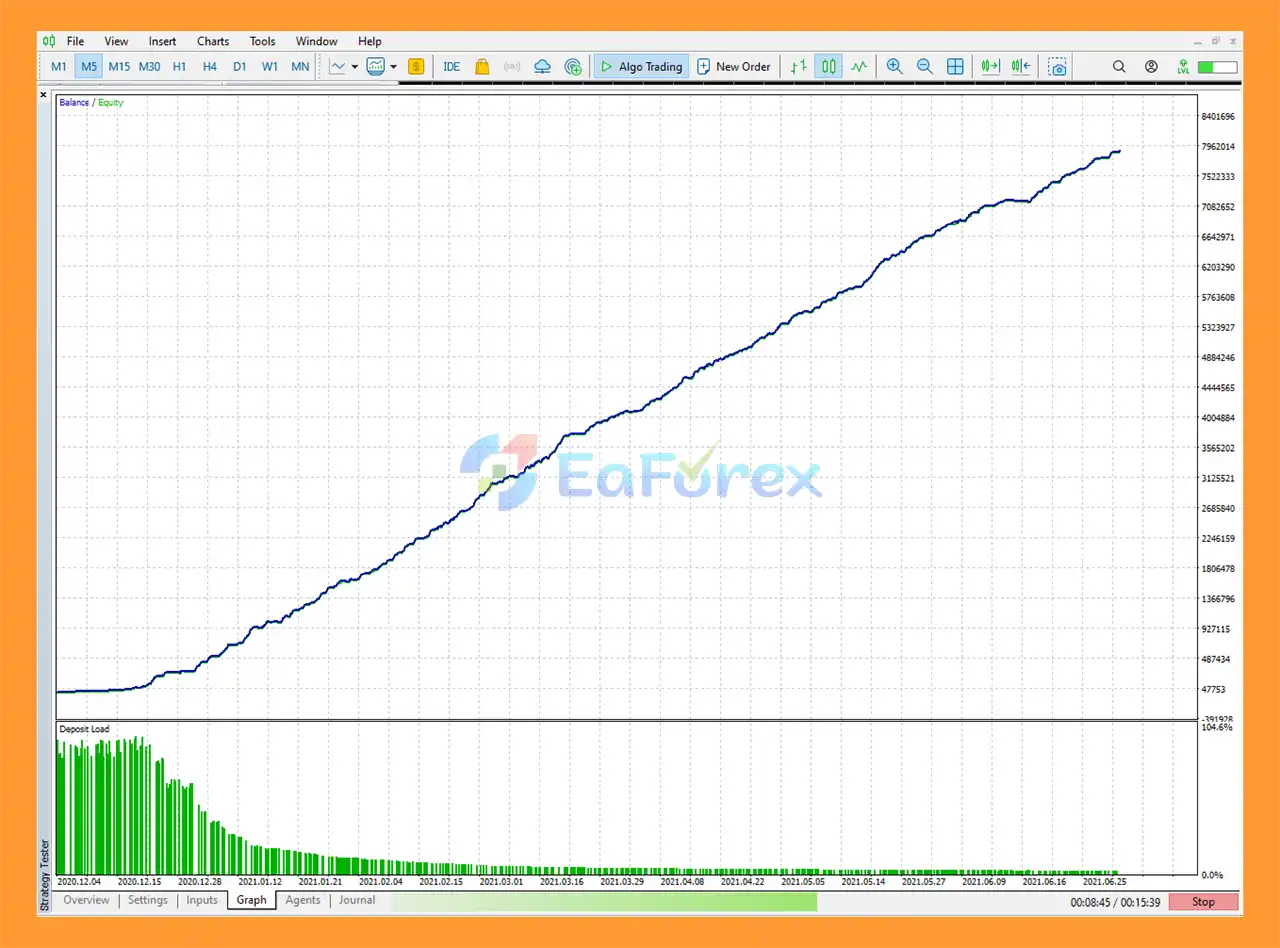The image size is (1280, 948).
Task: Expand the templates dropdown arrow
Action: point(393,67)
